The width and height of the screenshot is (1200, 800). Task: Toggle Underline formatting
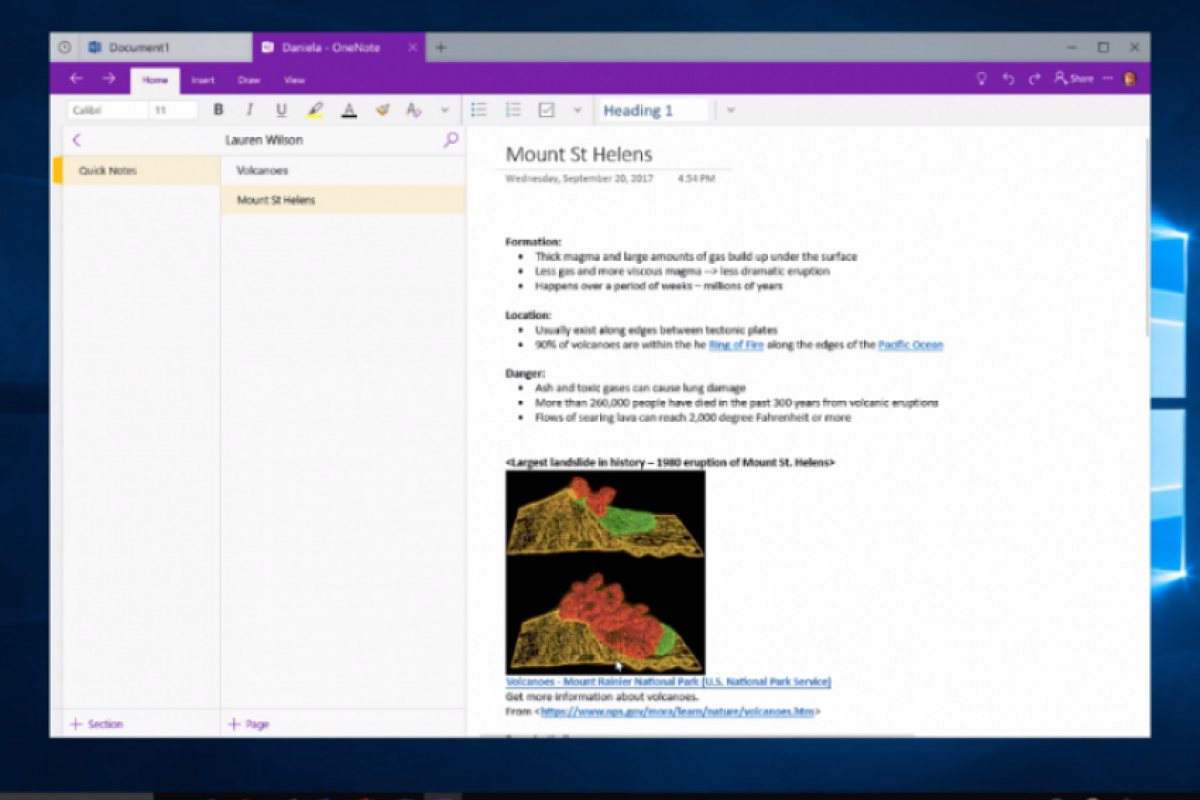(281, 110)
